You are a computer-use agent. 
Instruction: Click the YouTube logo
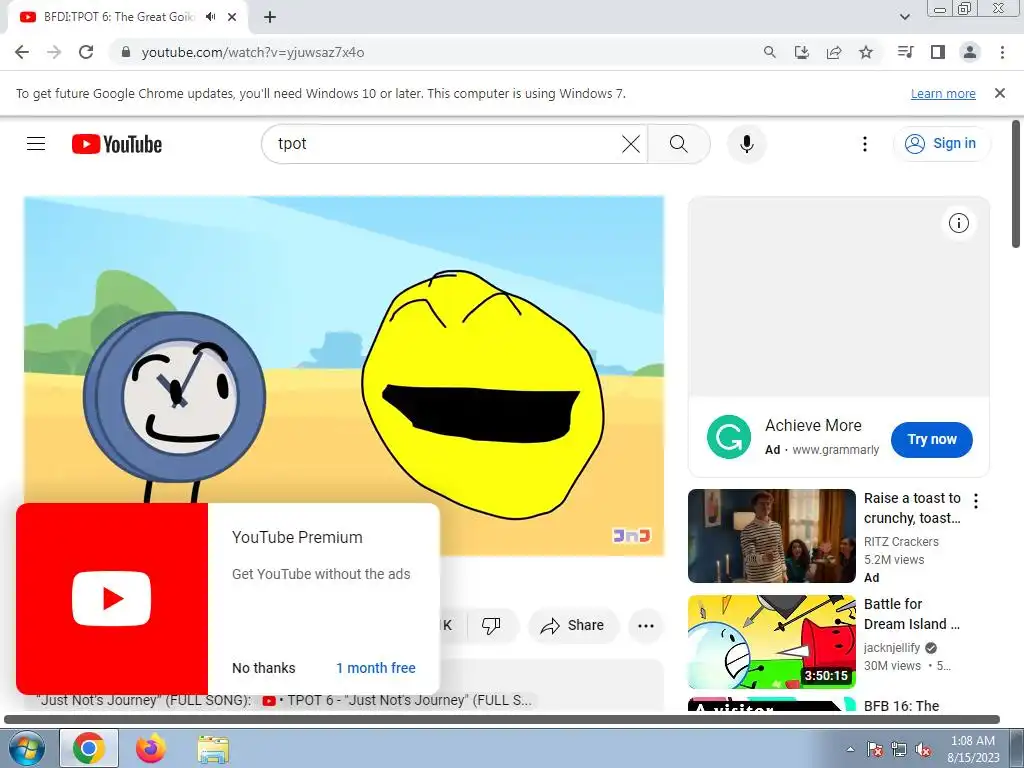(x=117, y=144)
